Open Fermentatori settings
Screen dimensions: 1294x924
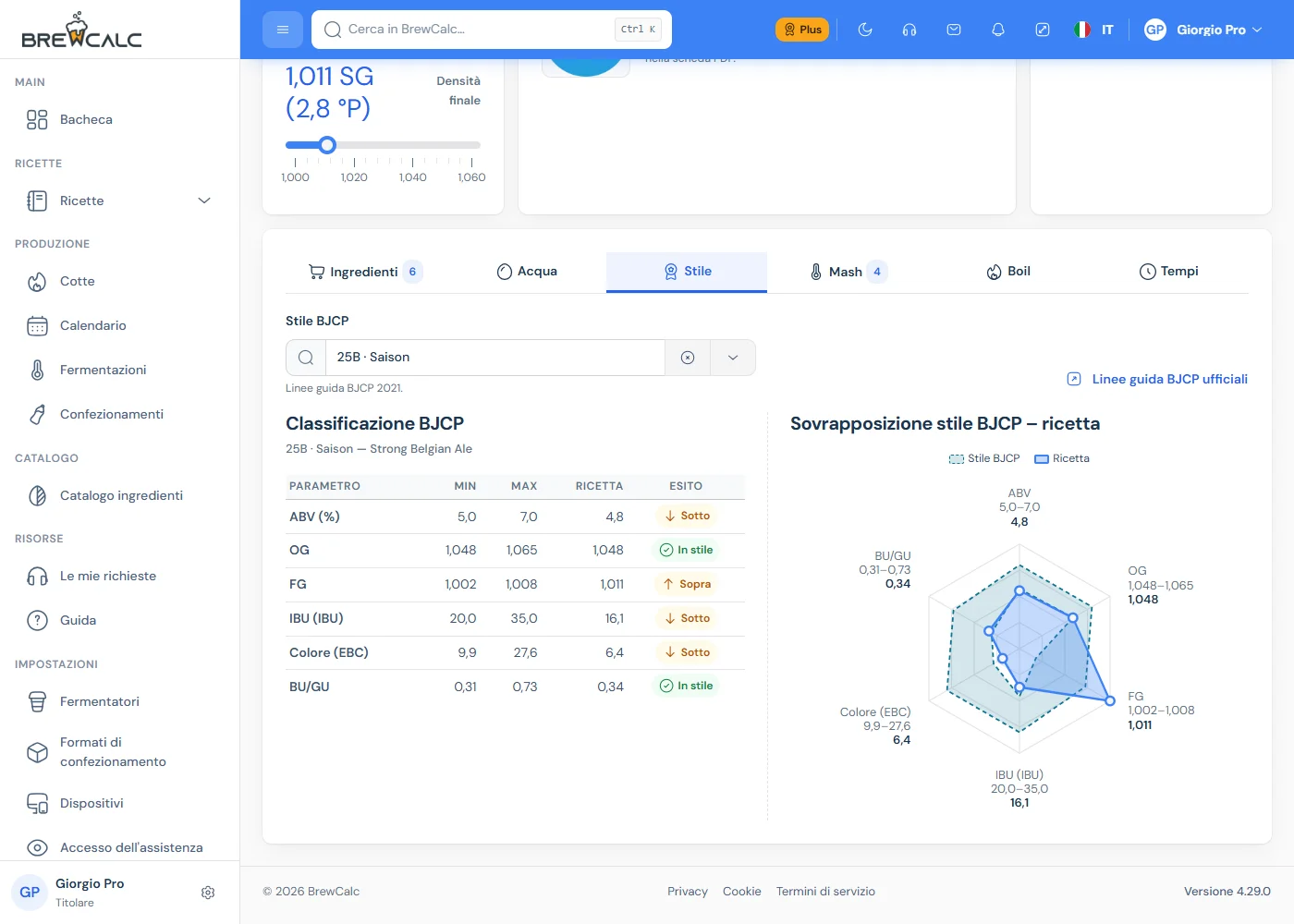[120, 701]
